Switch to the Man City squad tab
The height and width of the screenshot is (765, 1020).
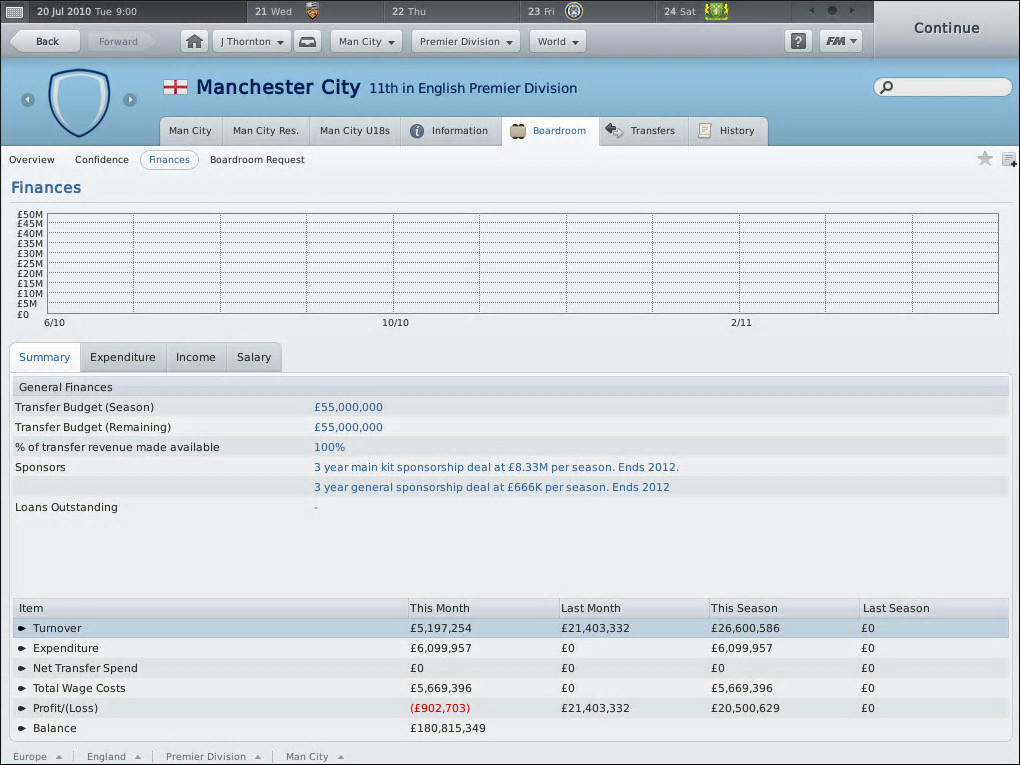[x=191, y=131]
